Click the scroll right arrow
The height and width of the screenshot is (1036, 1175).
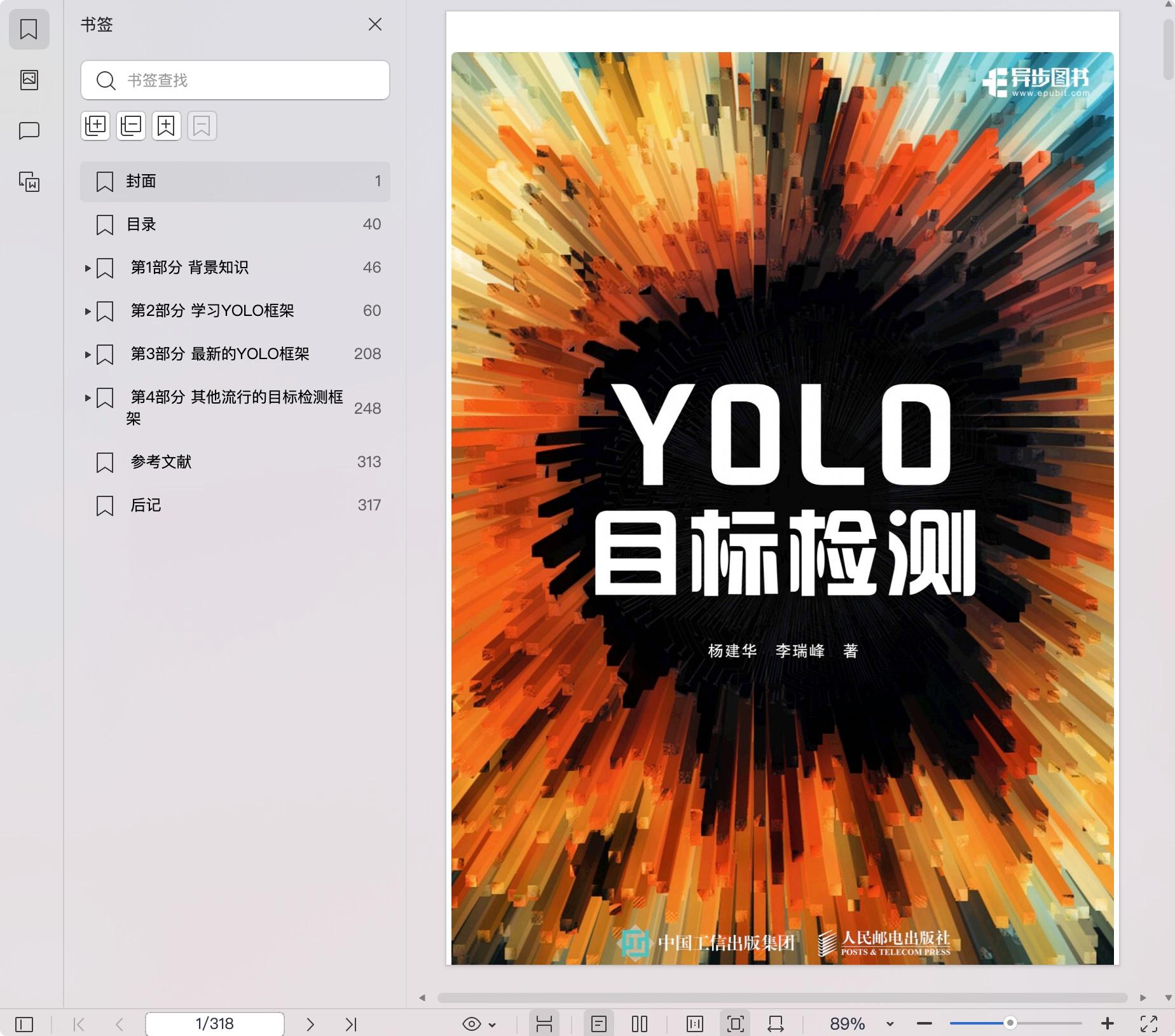(x=1143, y=998)
